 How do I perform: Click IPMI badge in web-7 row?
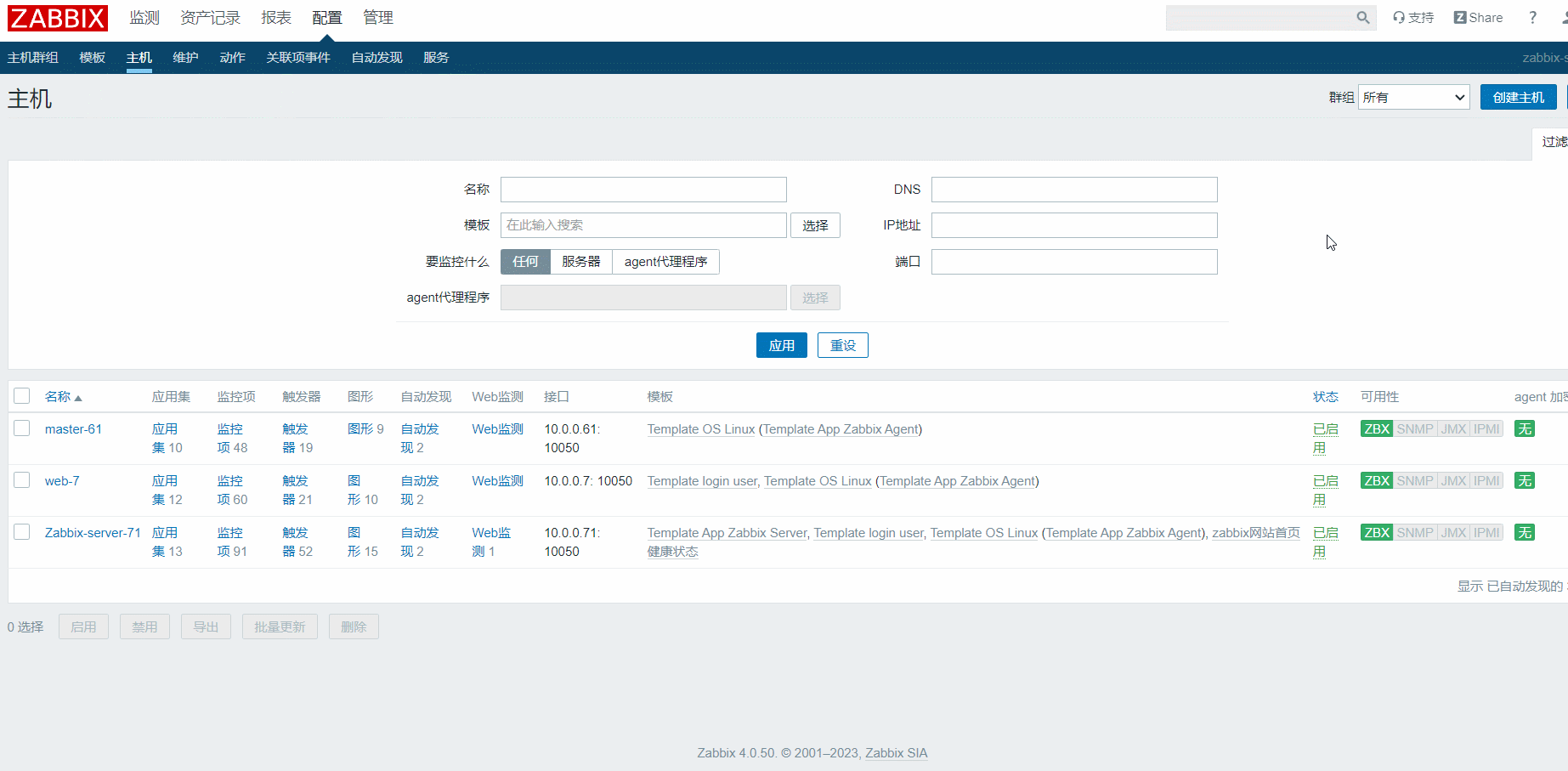click(x=1486, y=481)
